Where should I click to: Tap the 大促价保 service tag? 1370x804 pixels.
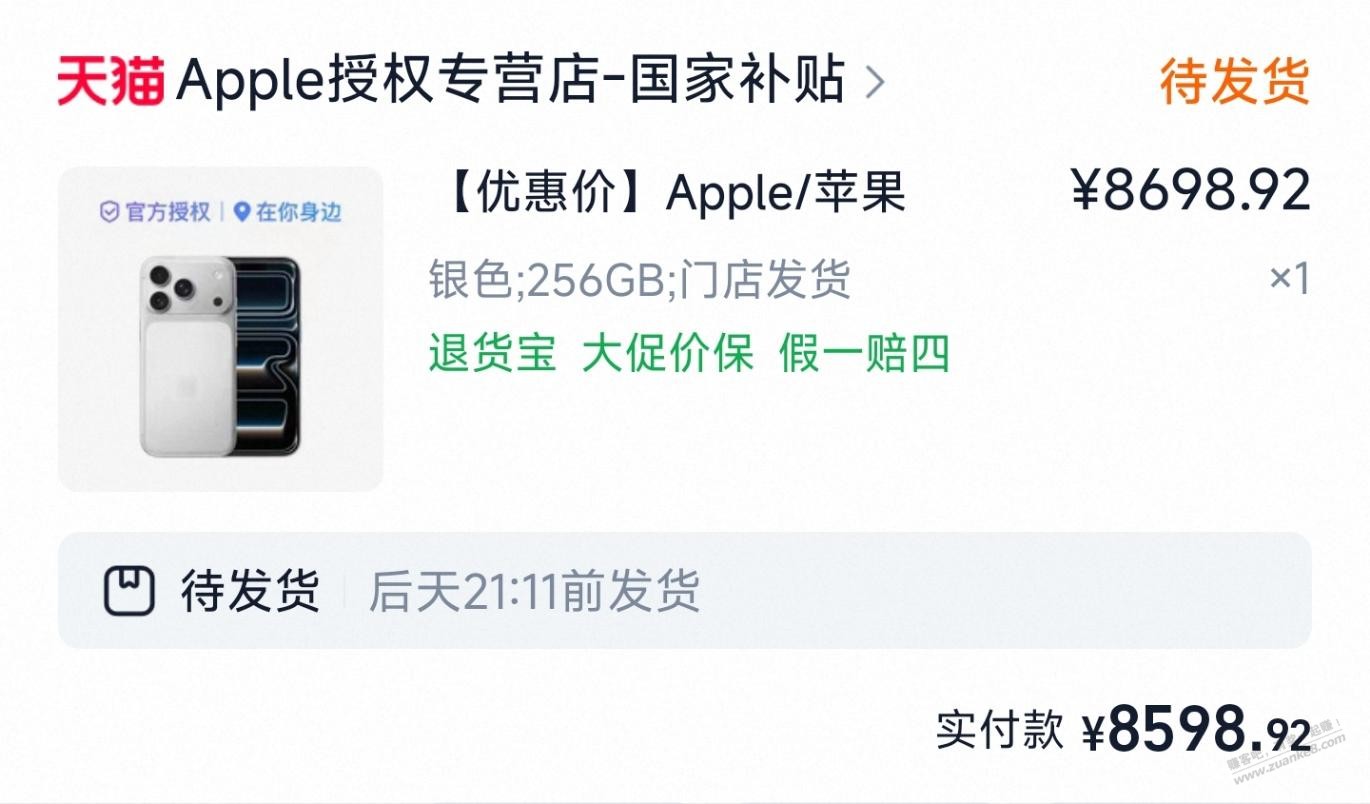pos(668,353)
